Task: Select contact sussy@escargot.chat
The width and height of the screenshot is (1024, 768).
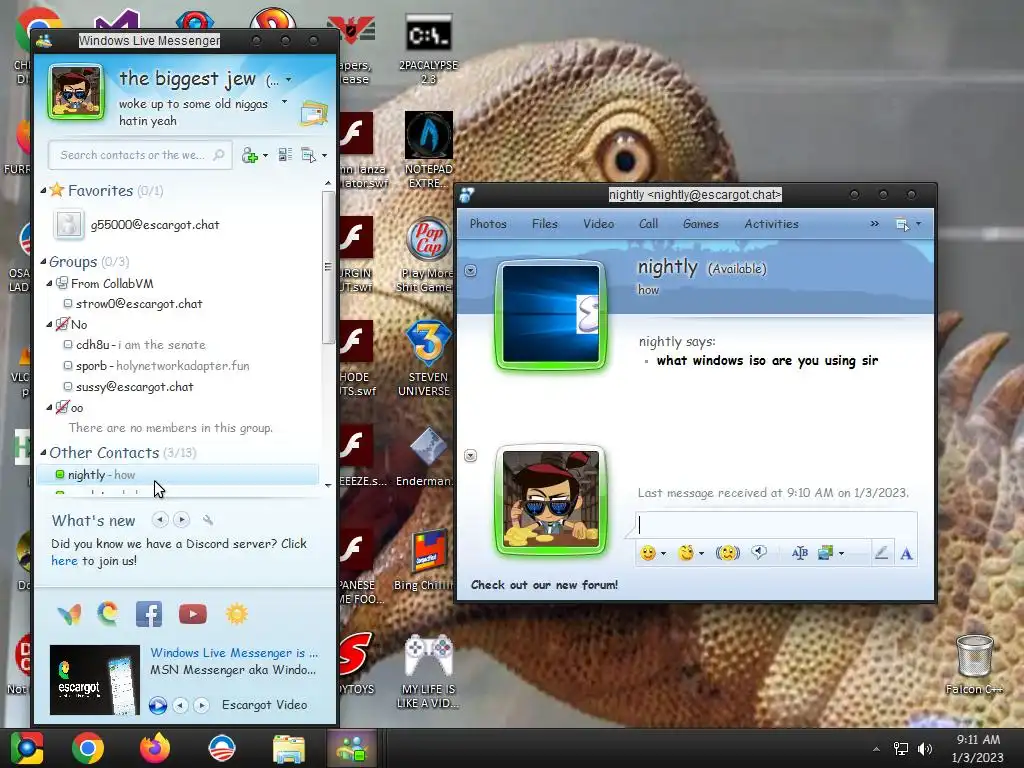Action: [x=135, y=387]
